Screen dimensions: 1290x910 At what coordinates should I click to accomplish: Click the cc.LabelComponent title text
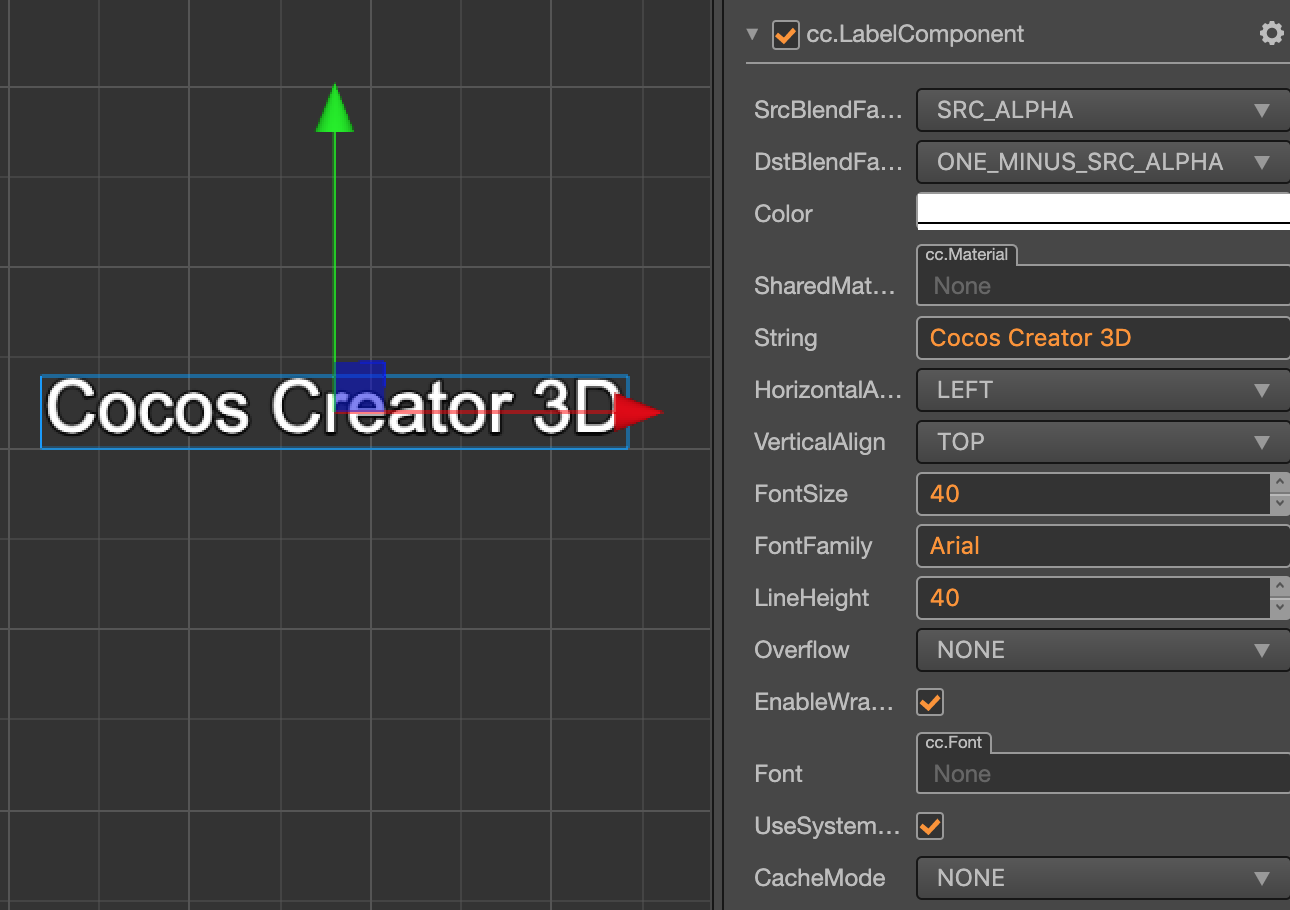[915, 34]
